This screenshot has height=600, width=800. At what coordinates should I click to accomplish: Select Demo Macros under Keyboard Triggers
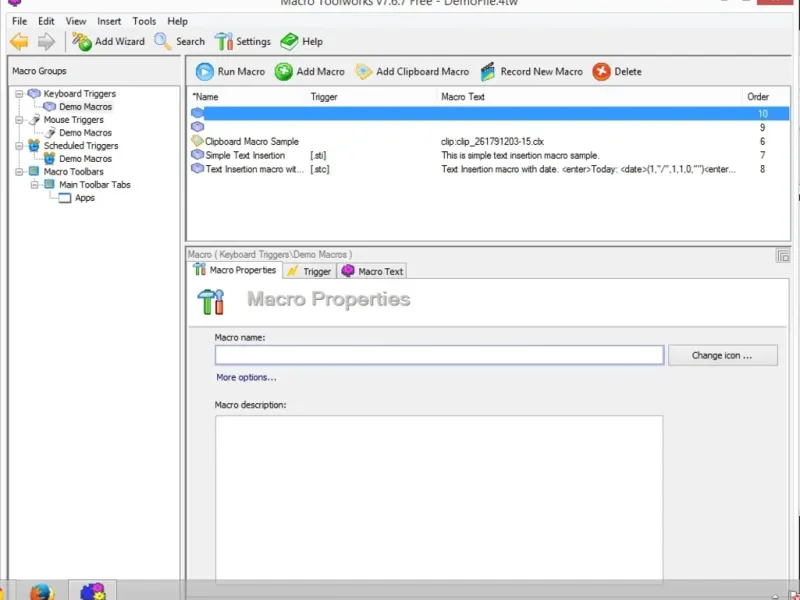85,107
